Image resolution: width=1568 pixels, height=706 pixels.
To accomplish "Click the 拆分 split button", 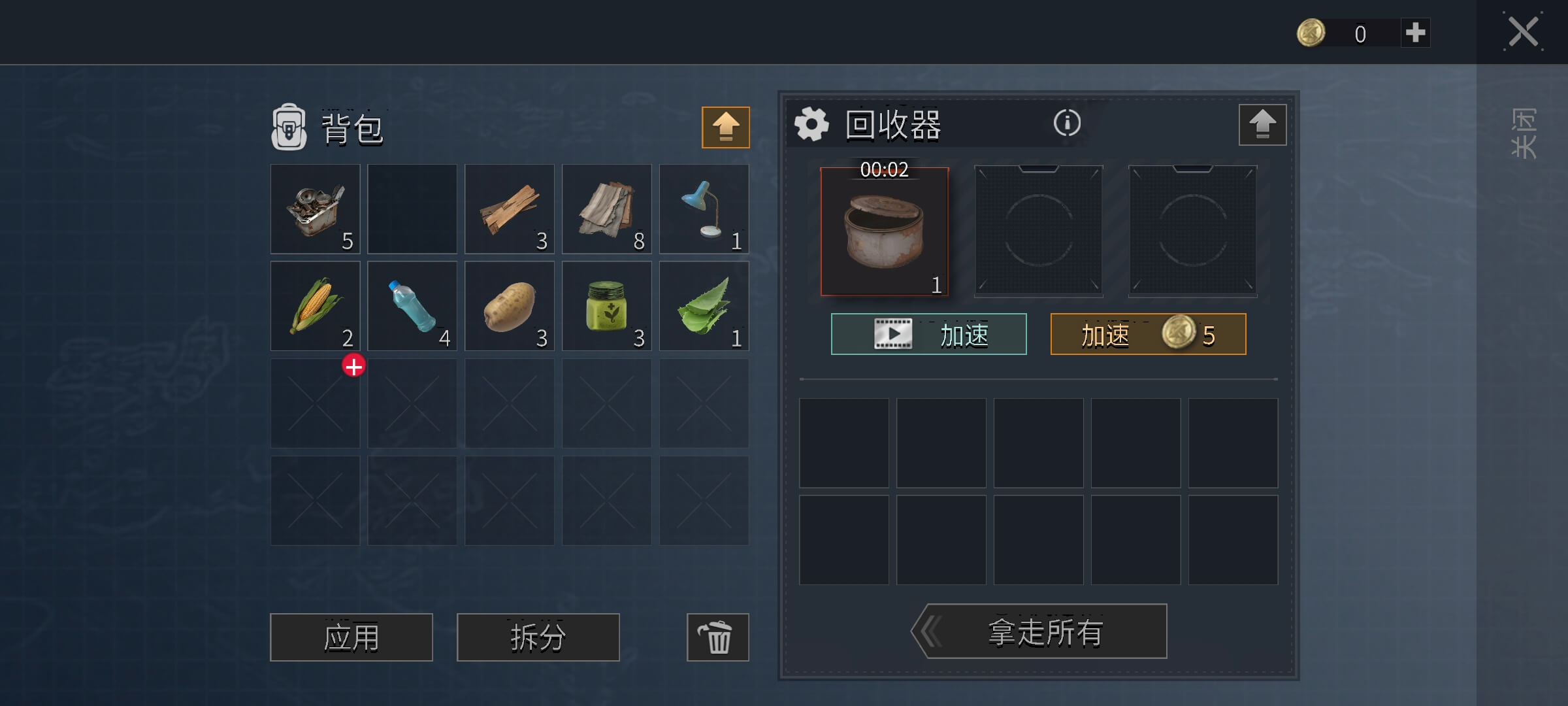I will [x=538, y=637].
